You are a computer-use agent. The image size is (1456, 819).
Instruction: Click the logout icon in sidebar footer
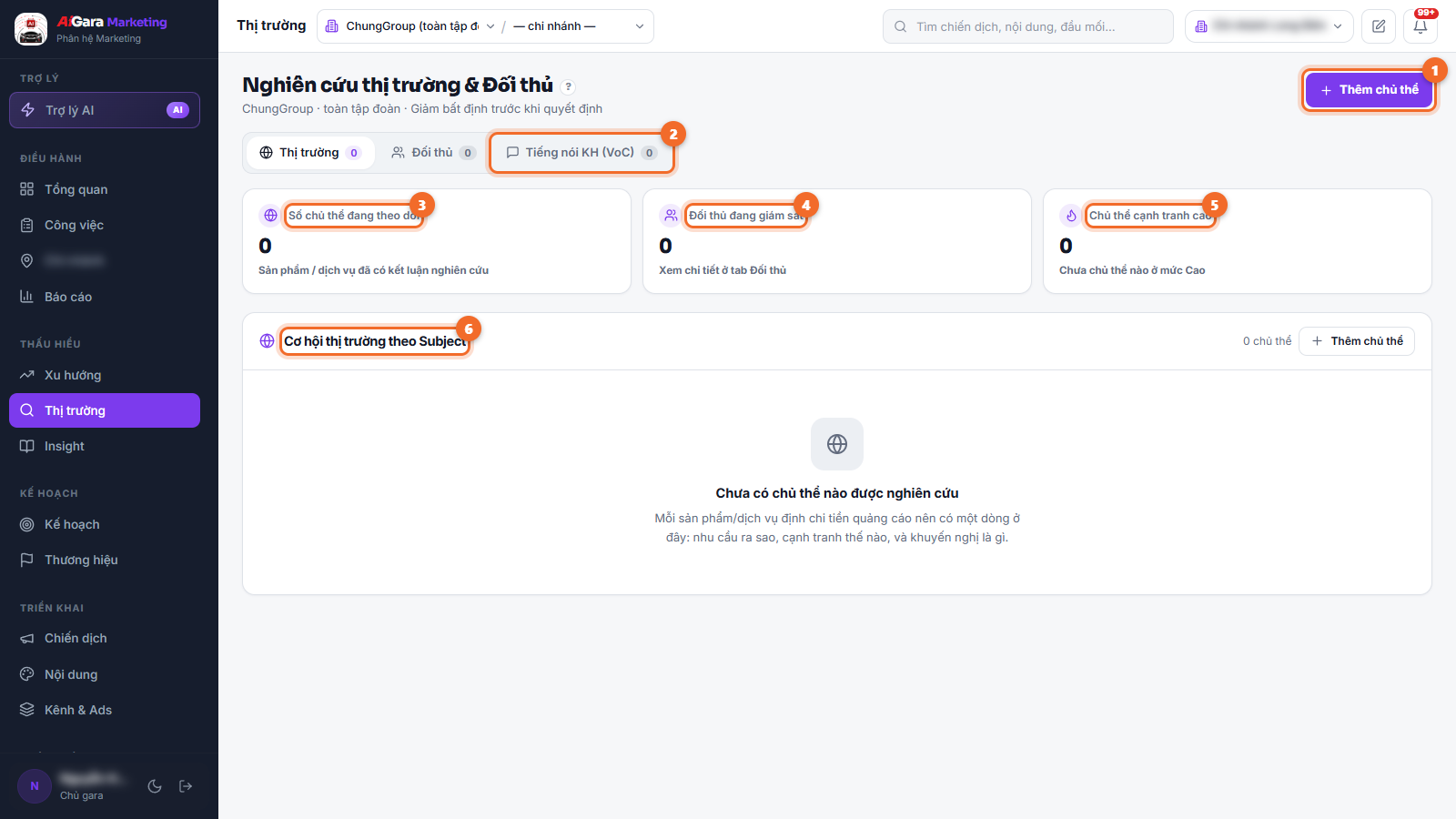[186, 786]
